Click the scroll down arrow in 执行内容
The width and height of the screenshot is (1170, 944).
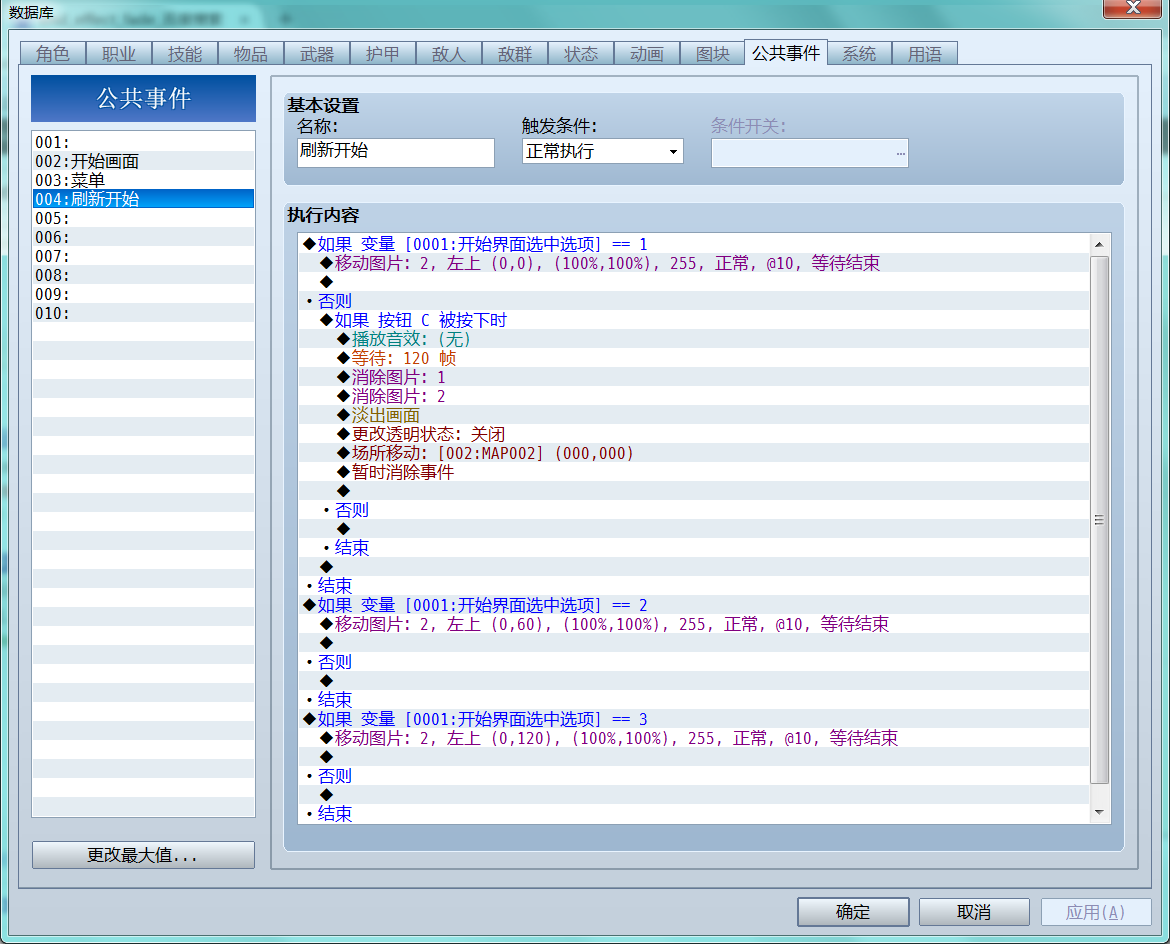[1099, 812]
